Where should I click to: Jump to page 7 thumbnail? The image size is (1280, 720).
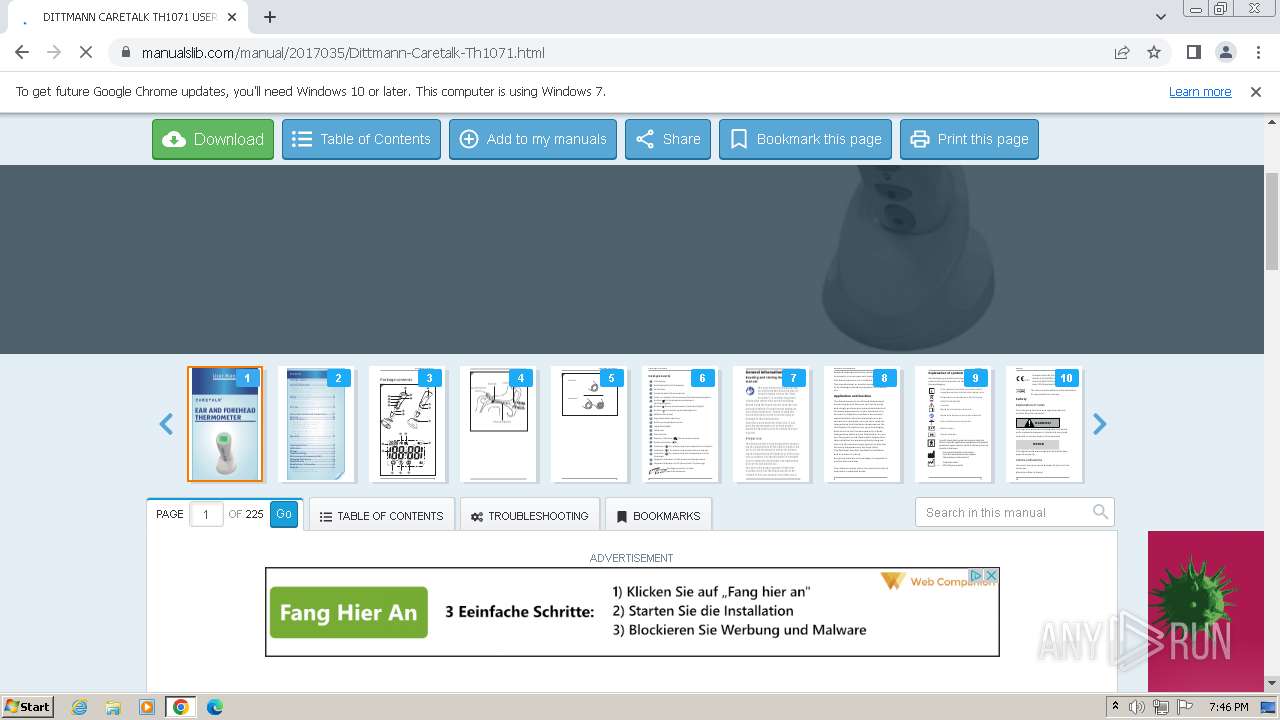771,424
